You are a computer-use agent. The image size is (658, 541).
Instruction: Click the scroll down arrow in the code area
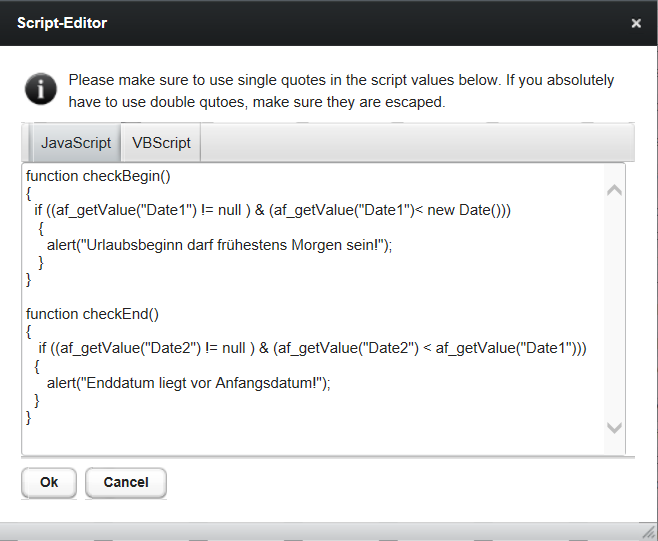[x=614, y=428]
